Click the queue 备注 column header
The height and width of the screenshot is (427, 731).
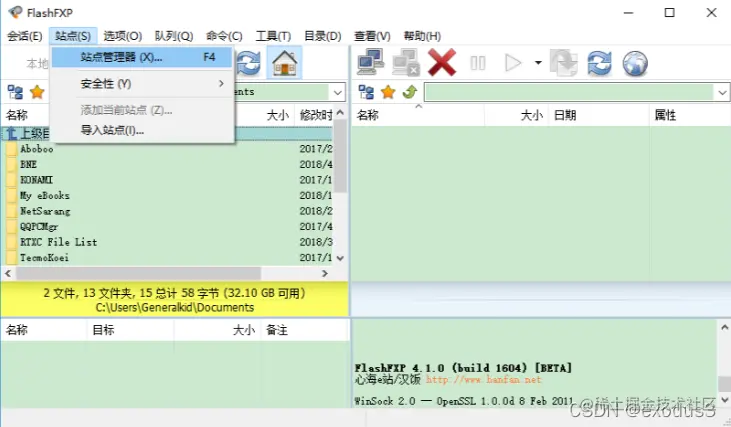304,330
